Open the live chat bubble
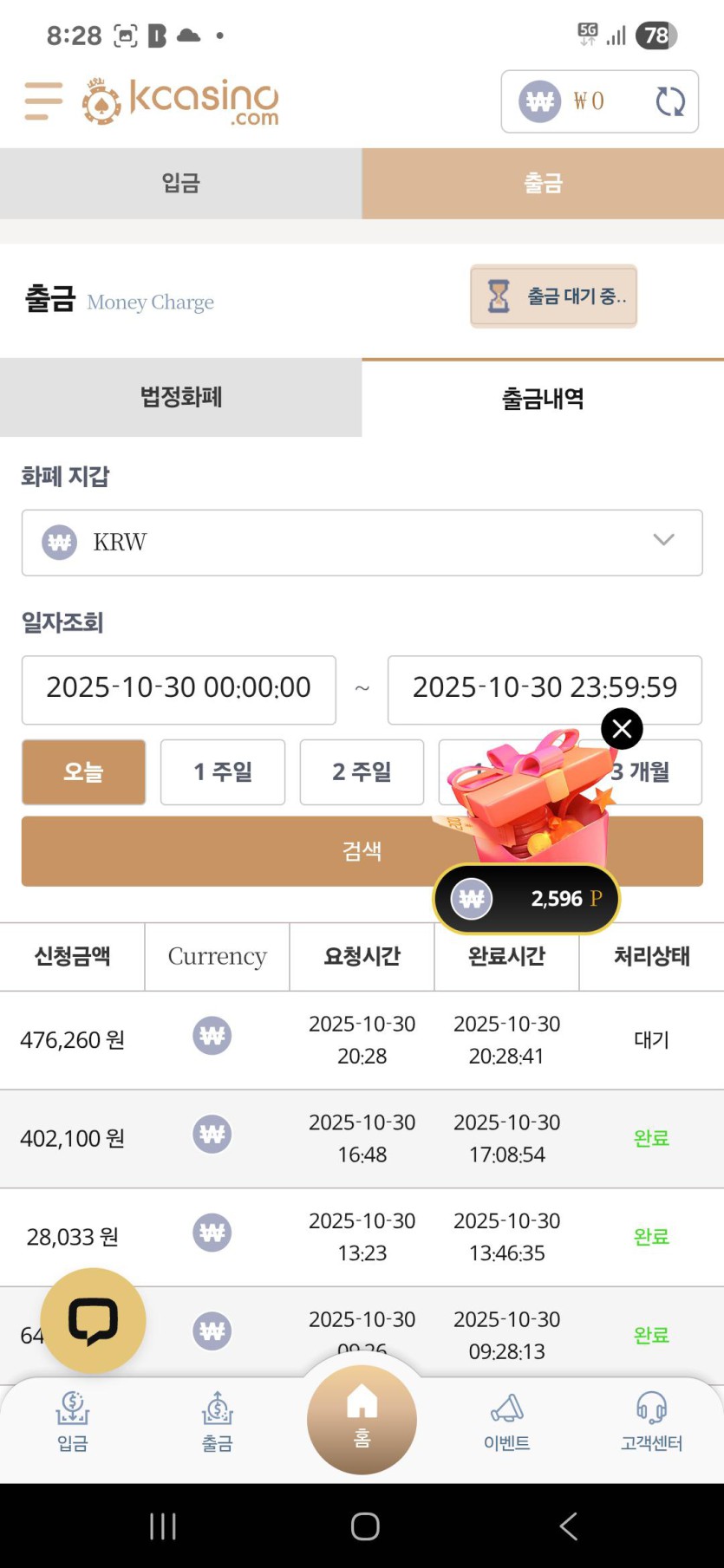 coord(93,1320)
